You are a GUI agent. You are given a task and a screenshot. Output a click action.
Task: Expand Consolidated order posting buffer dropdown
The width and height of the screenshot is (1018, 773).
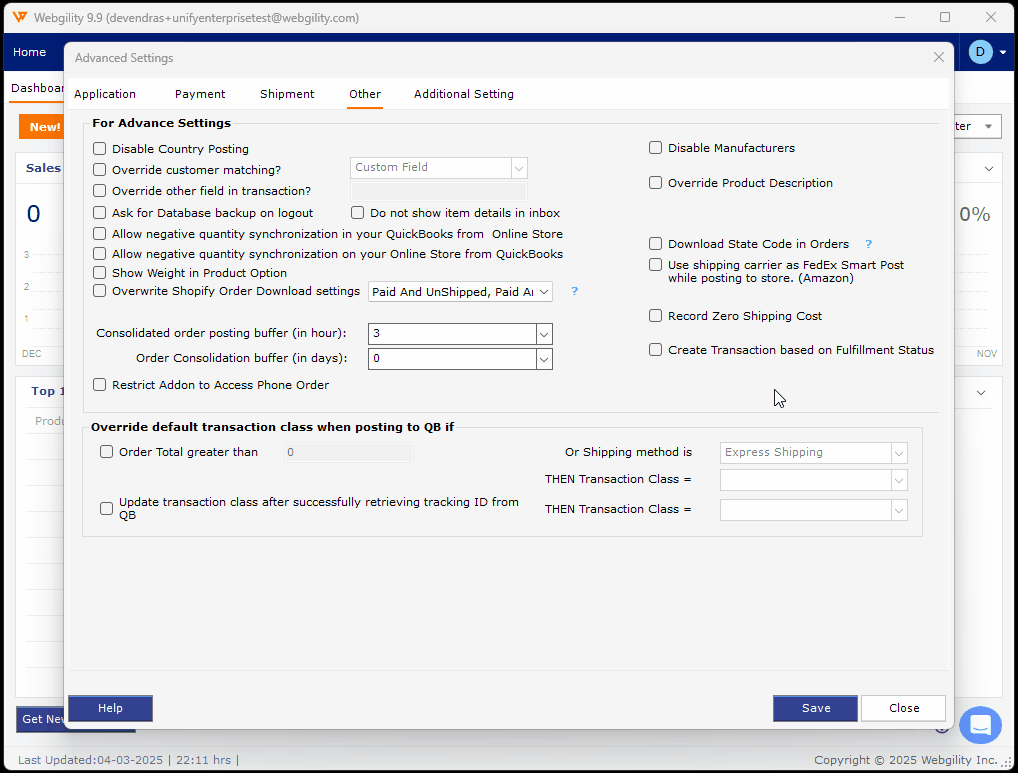[x=544, y=334]
